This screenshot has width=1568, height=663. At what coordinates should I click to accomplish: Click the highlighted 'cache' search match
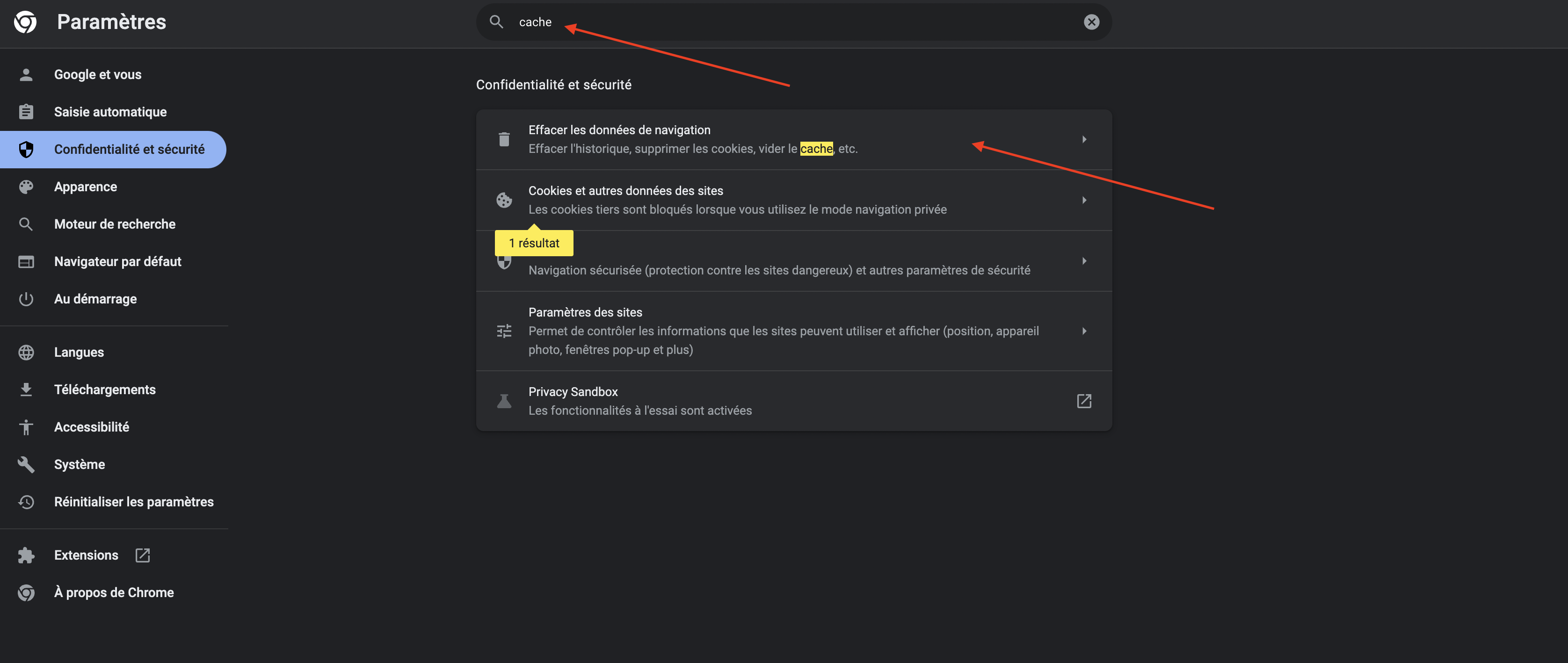[x=816, y=149]
